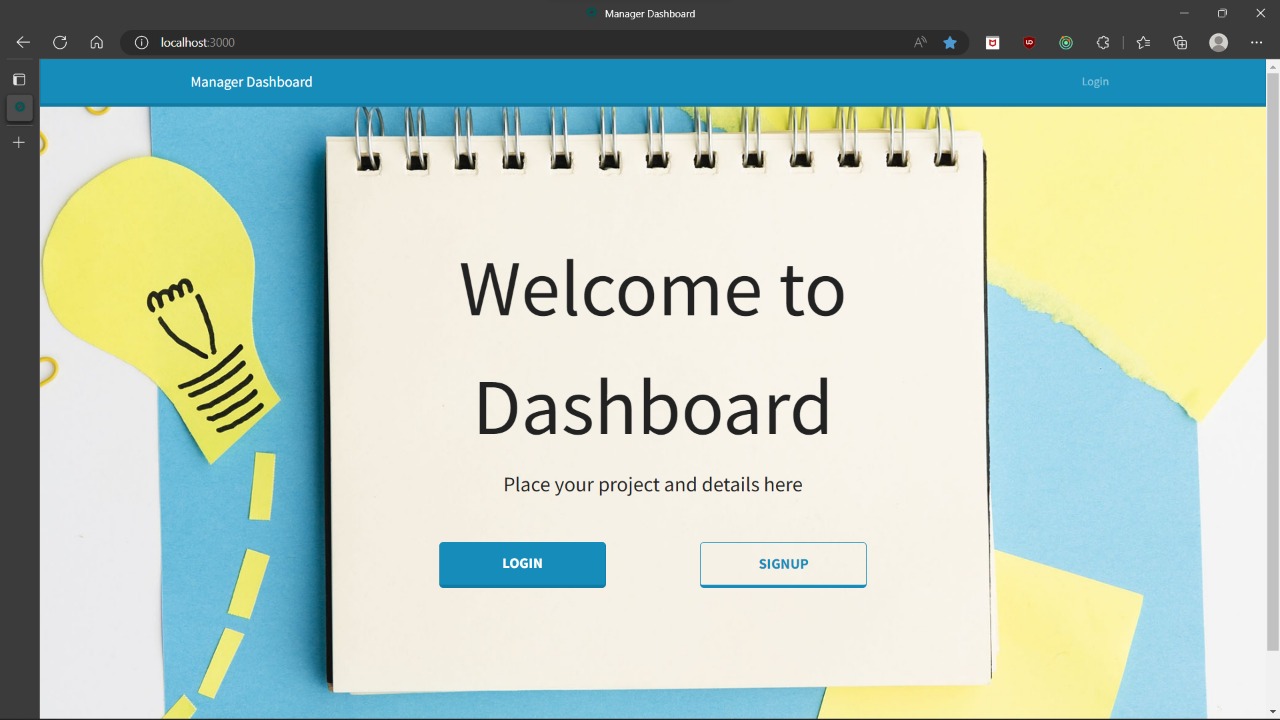Go back with the browser back arrow
This screenshot has width=1280, height=720.
[23, 42]
